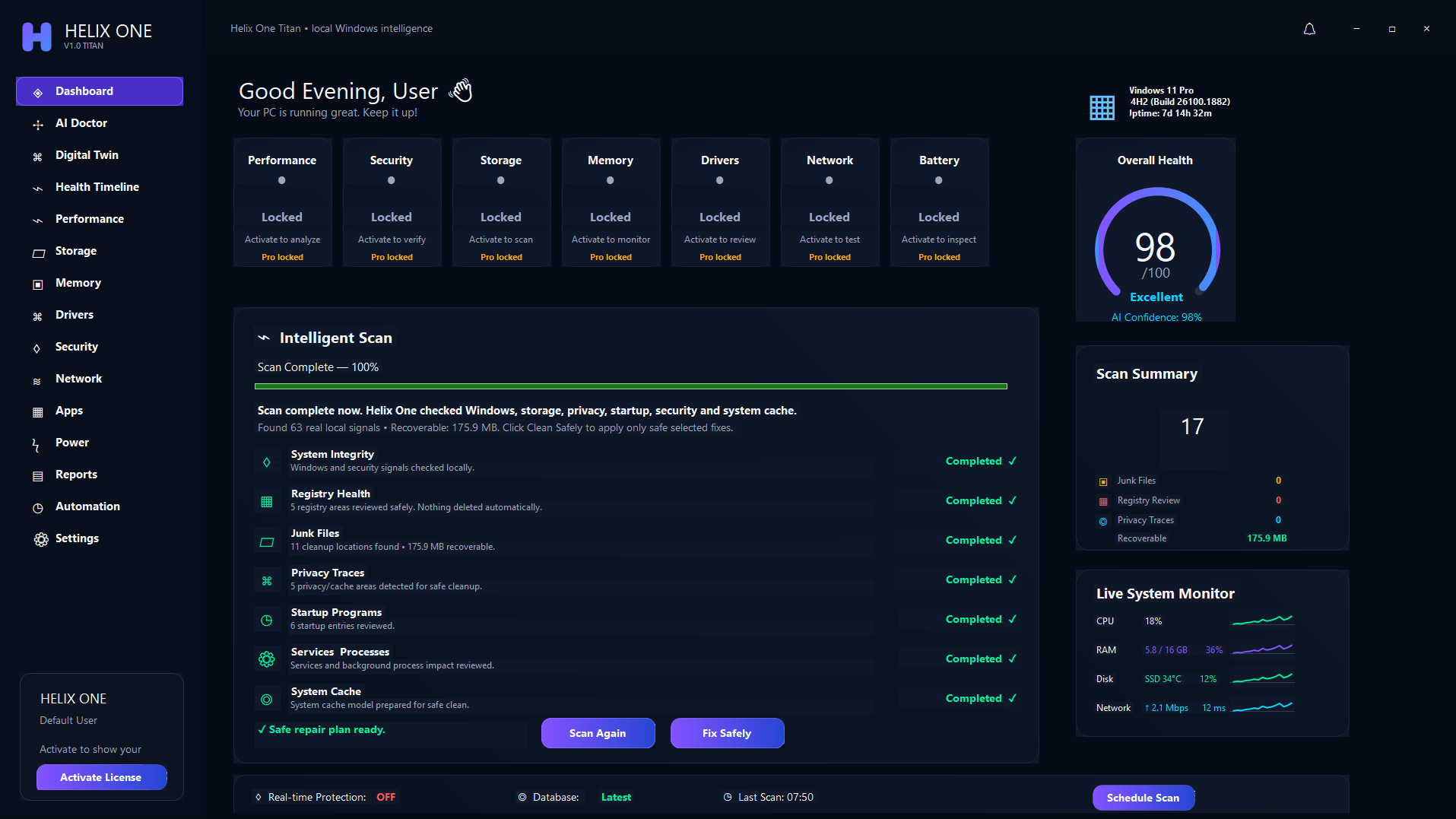1456x819 pixels.
Task: Click the 'AI Confidence: 98%' text
Action: click(1156, 317)
